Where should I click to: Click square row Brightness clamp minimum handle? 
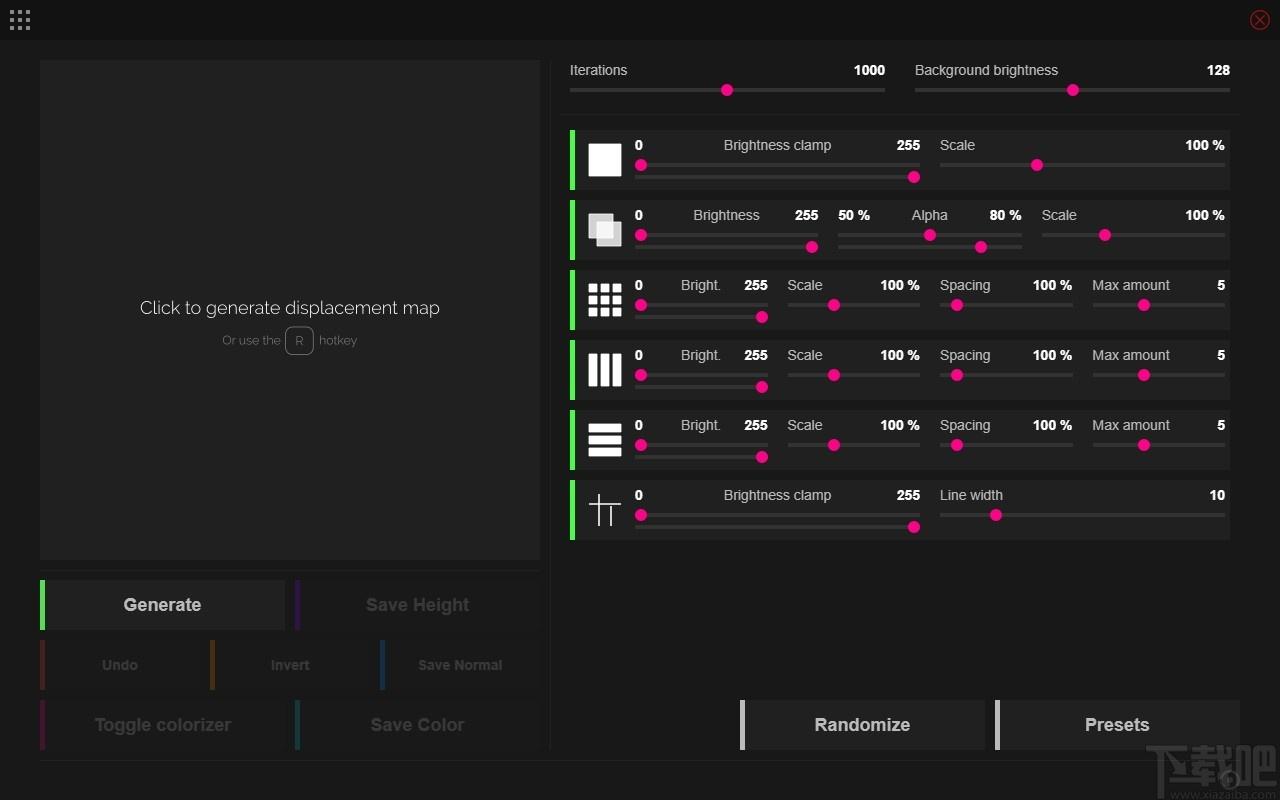(641, 165)
